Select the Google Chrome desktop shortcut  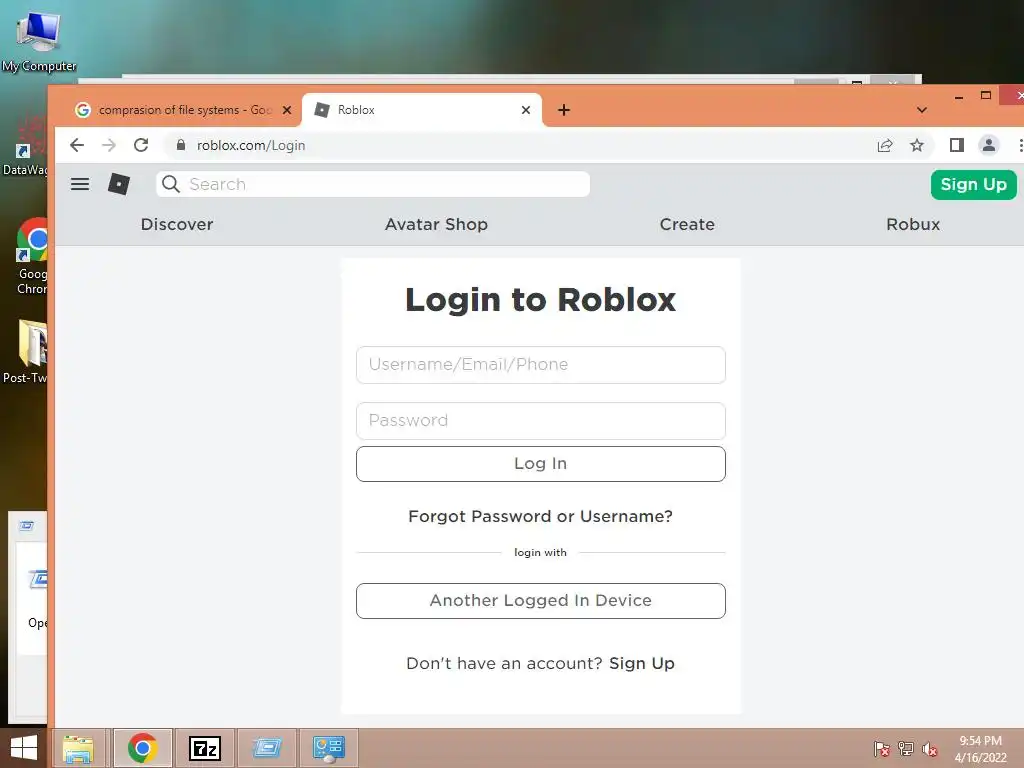click(33, 256)
